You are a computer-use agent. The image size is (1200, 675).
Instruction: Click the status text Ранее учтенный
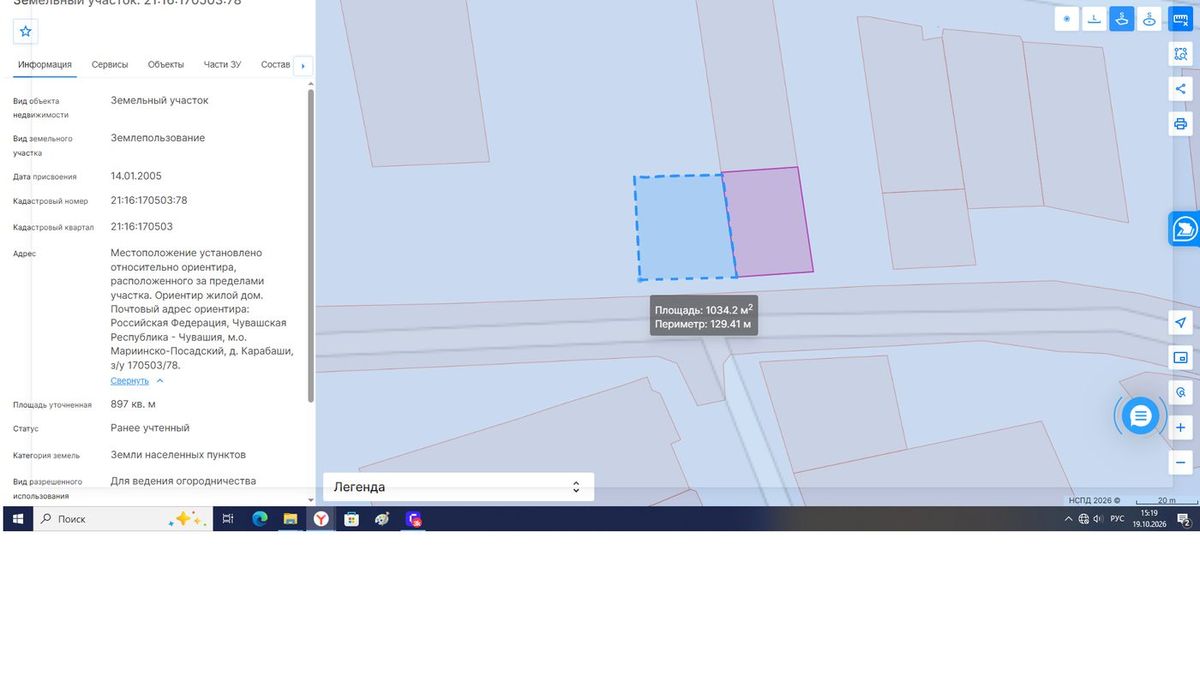150,428
